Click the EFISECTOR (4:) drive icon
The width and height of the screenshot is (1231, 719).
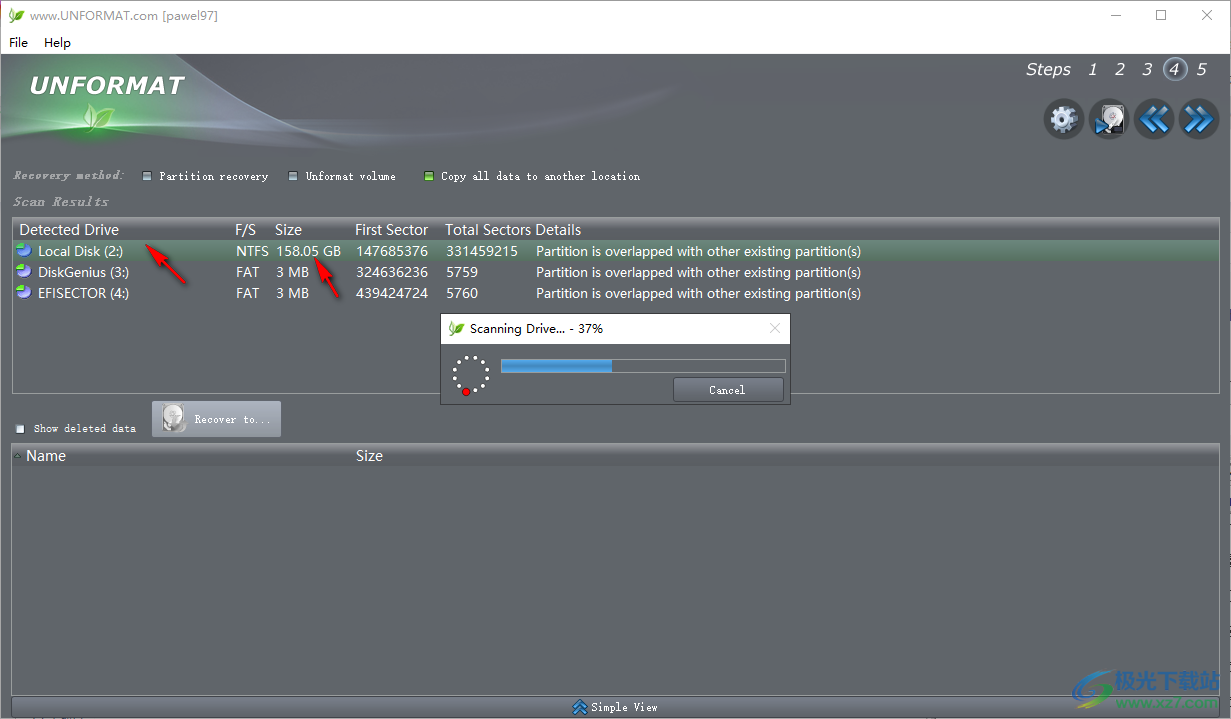point(24,293)
